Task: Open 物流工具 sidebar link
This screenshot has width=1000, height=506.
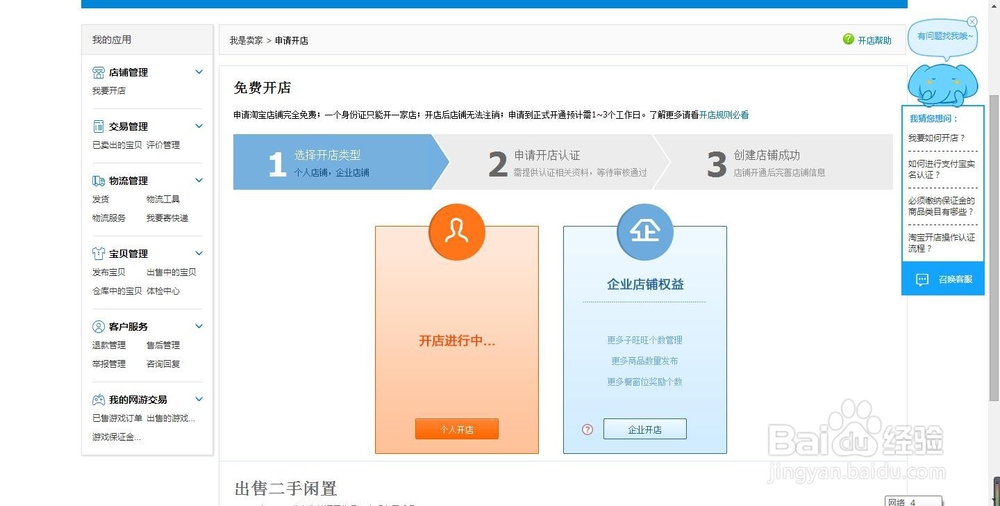Action: tap(163, 199)
